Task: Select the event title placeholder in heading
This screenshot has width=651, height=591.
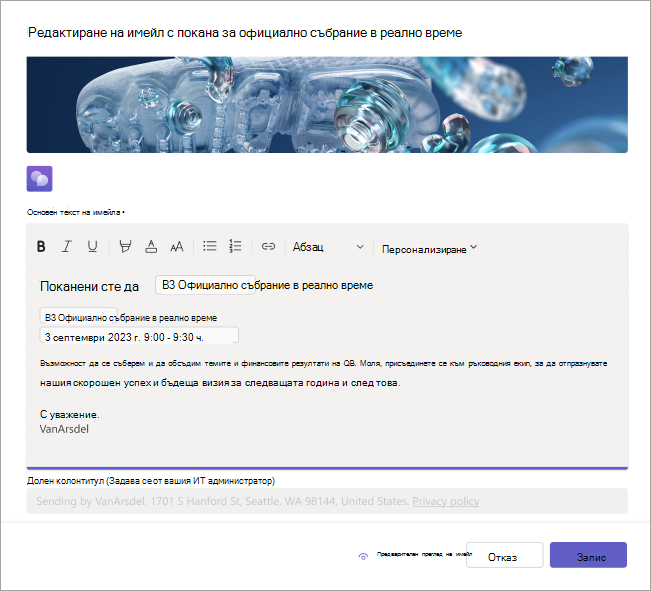Action: (x=267, y=285)
